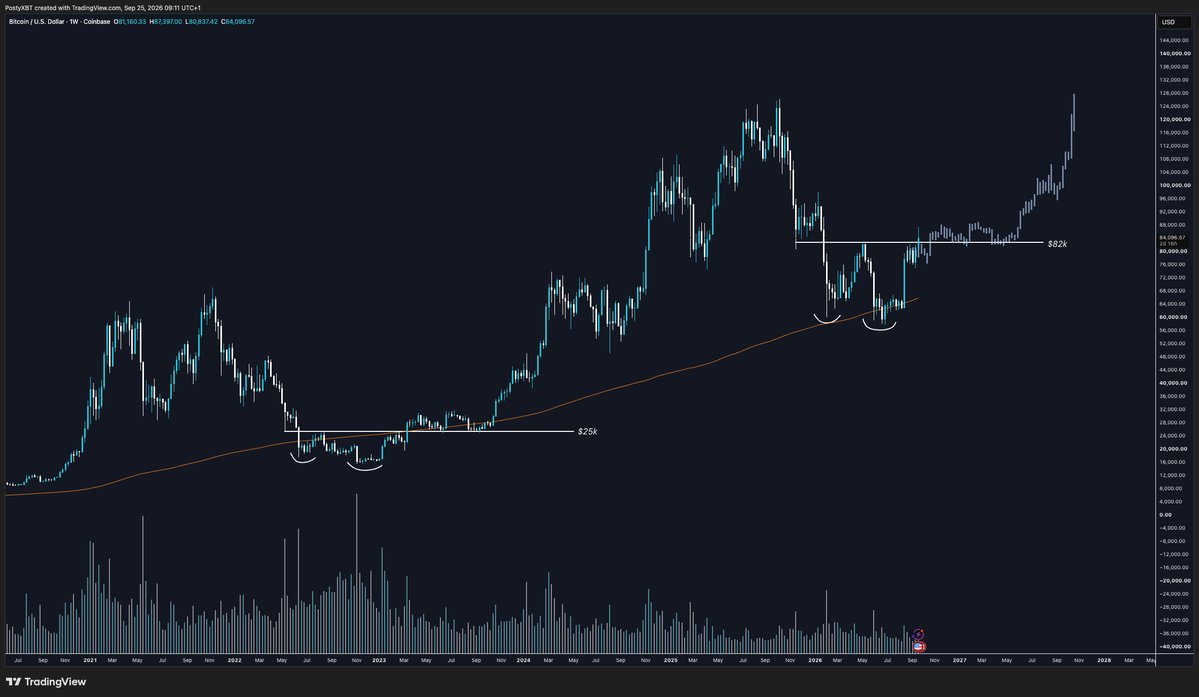Select the $25k text label

coord(587,432)
